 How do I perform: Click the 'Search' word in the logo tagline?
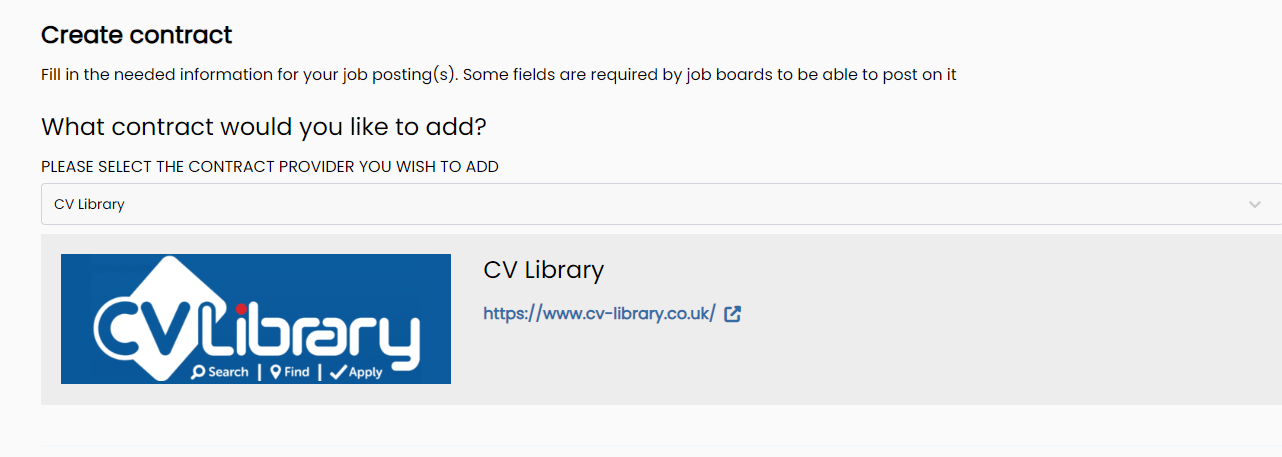click(x=228, y=372)
